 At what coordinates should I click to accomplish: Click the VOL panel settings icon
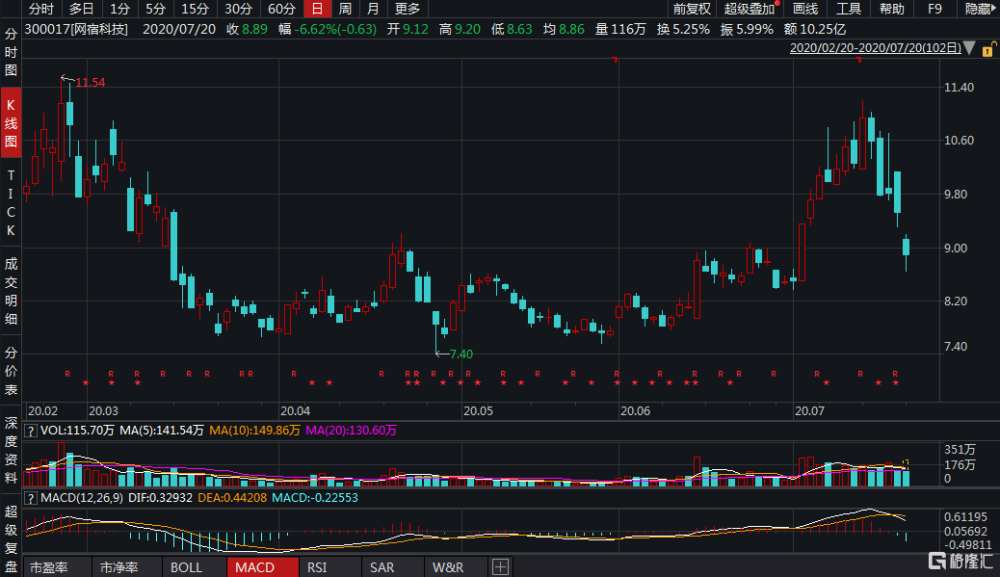point(32,430)
